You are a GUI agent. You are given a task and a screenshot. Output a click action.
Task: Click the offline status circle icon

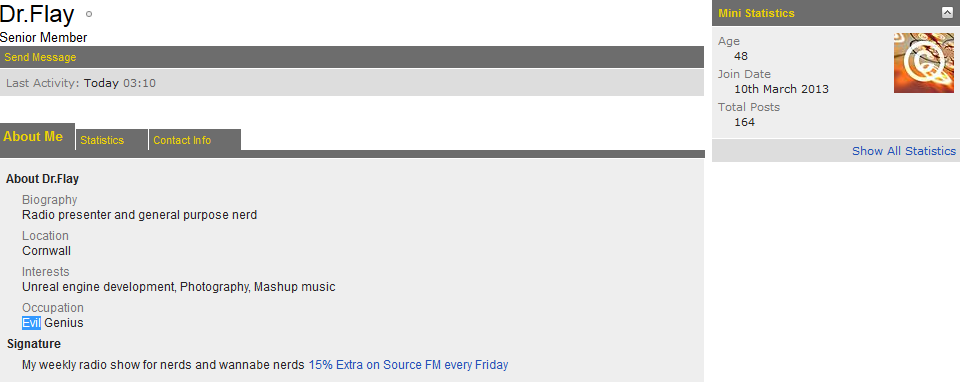(x=89, y=14)
